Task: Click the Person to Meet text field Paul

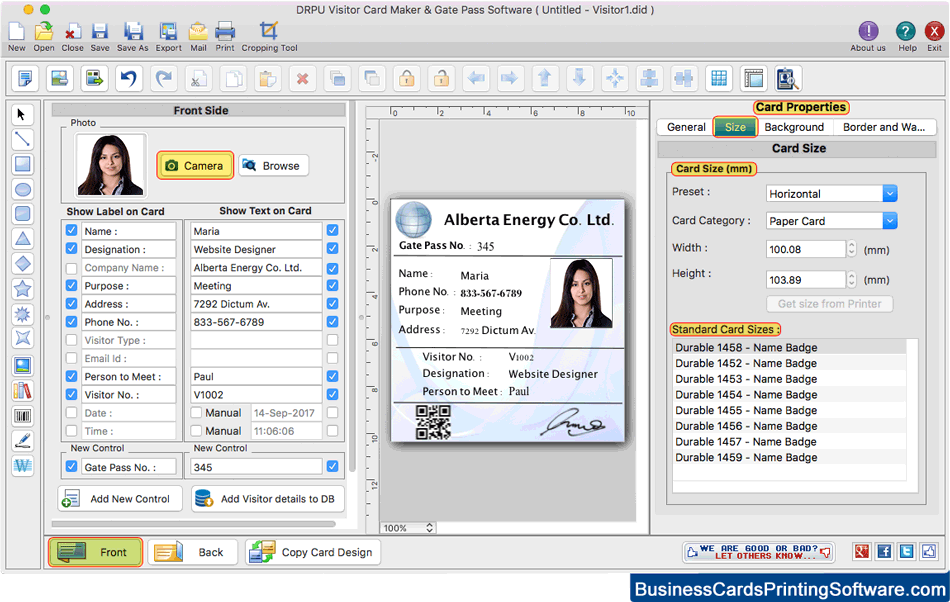Action: (256, 377)
